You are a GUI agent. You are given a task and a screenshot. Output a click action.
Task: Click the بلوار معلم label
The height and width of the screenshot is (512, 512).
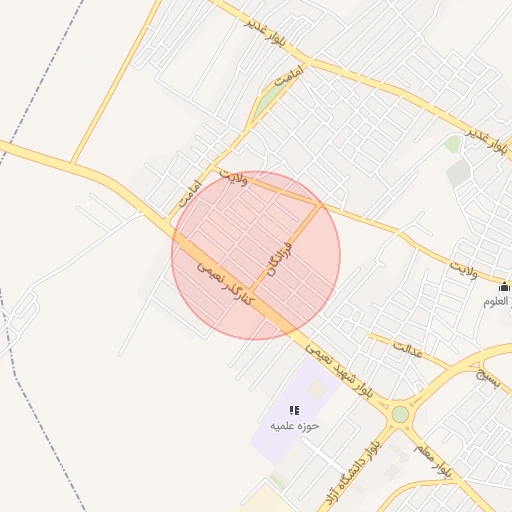(x=433, y=461)
